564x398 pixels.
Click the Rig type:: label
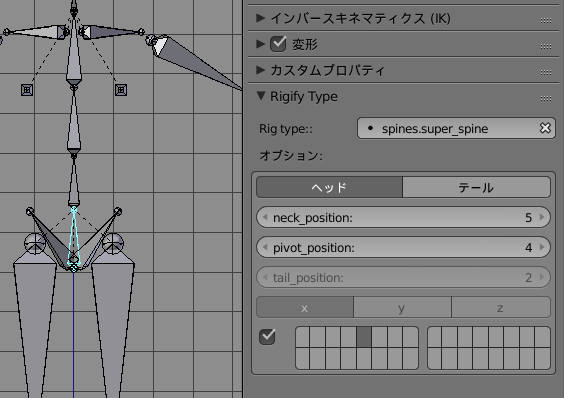286,129
